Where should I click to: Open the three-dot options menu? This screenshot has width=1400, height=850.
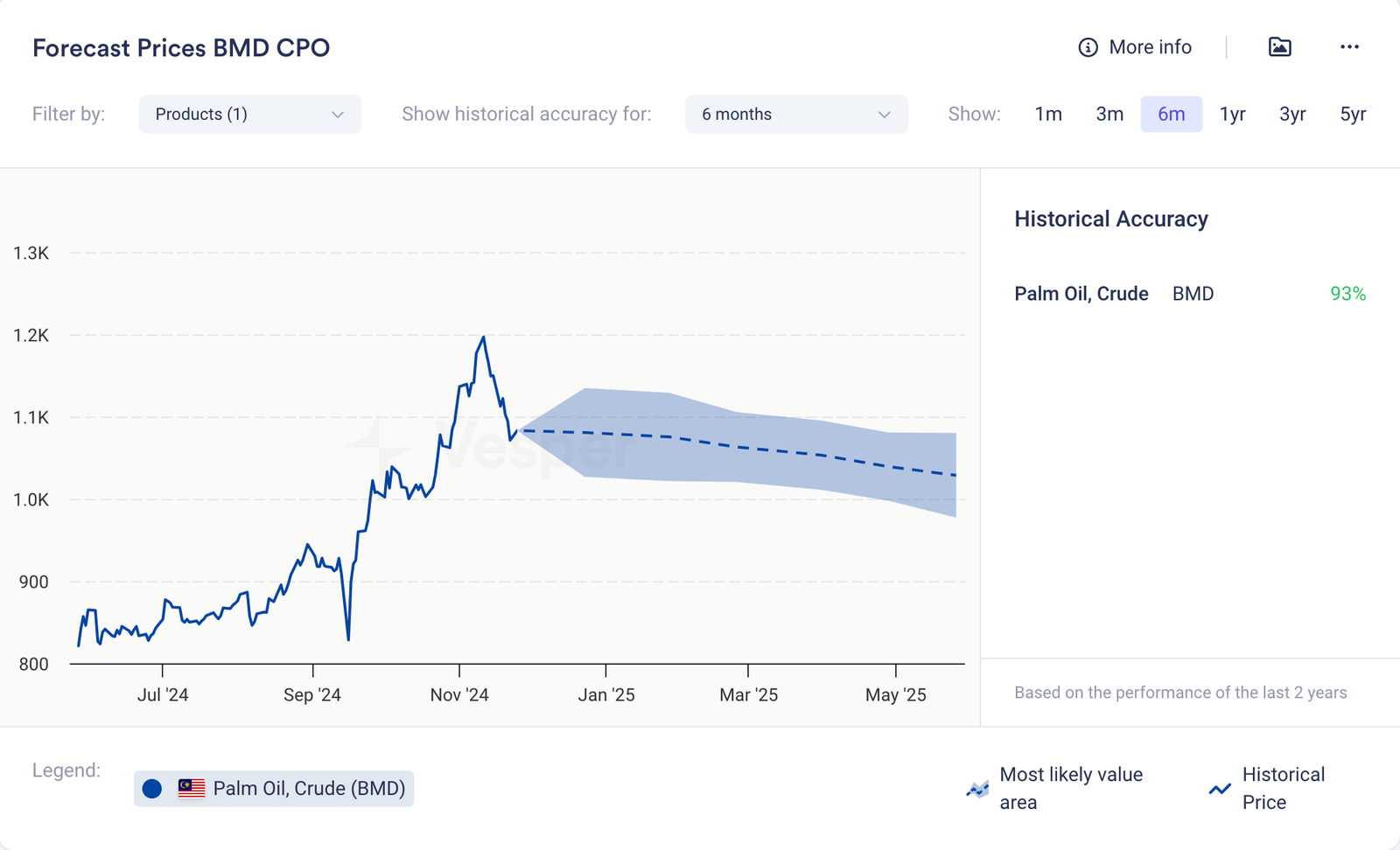pyautogui.click(x=1349, y=47)
